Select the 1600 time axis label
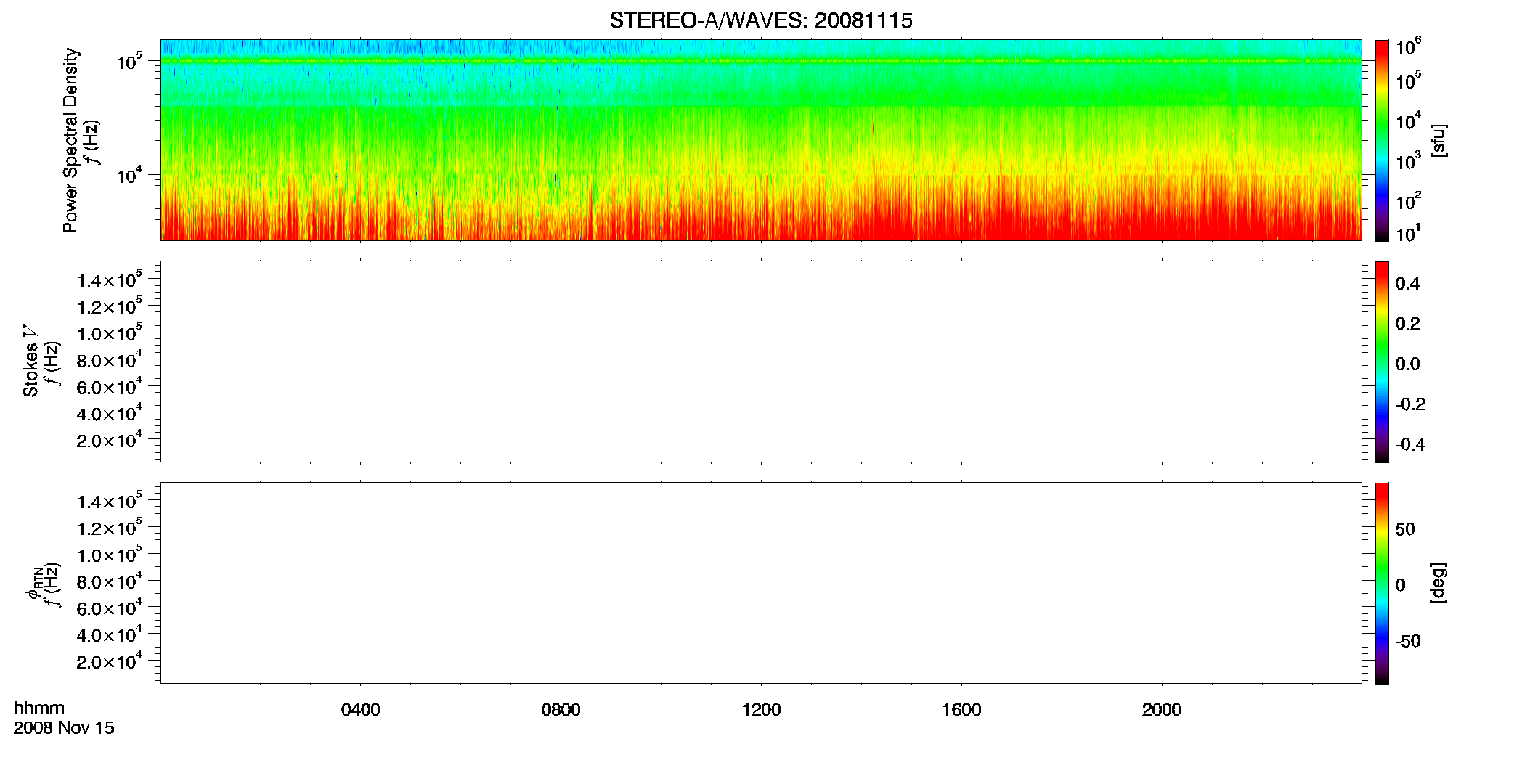Image resolution: width=1522 pixels, height=784 pixels. point(961,710)
